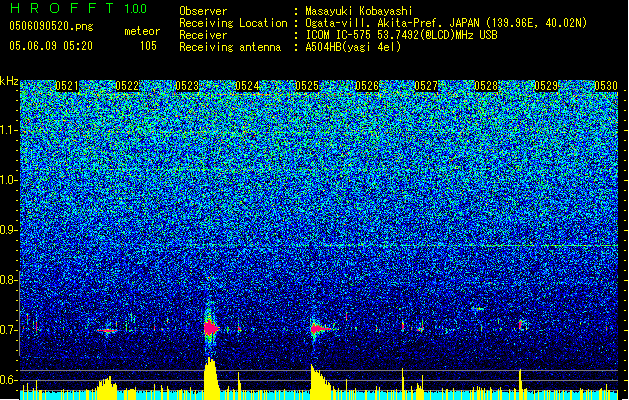Click the 0525 time marker
Image resolution: width=629 pixels, height=400 pixels.
(x=307, y=86)
